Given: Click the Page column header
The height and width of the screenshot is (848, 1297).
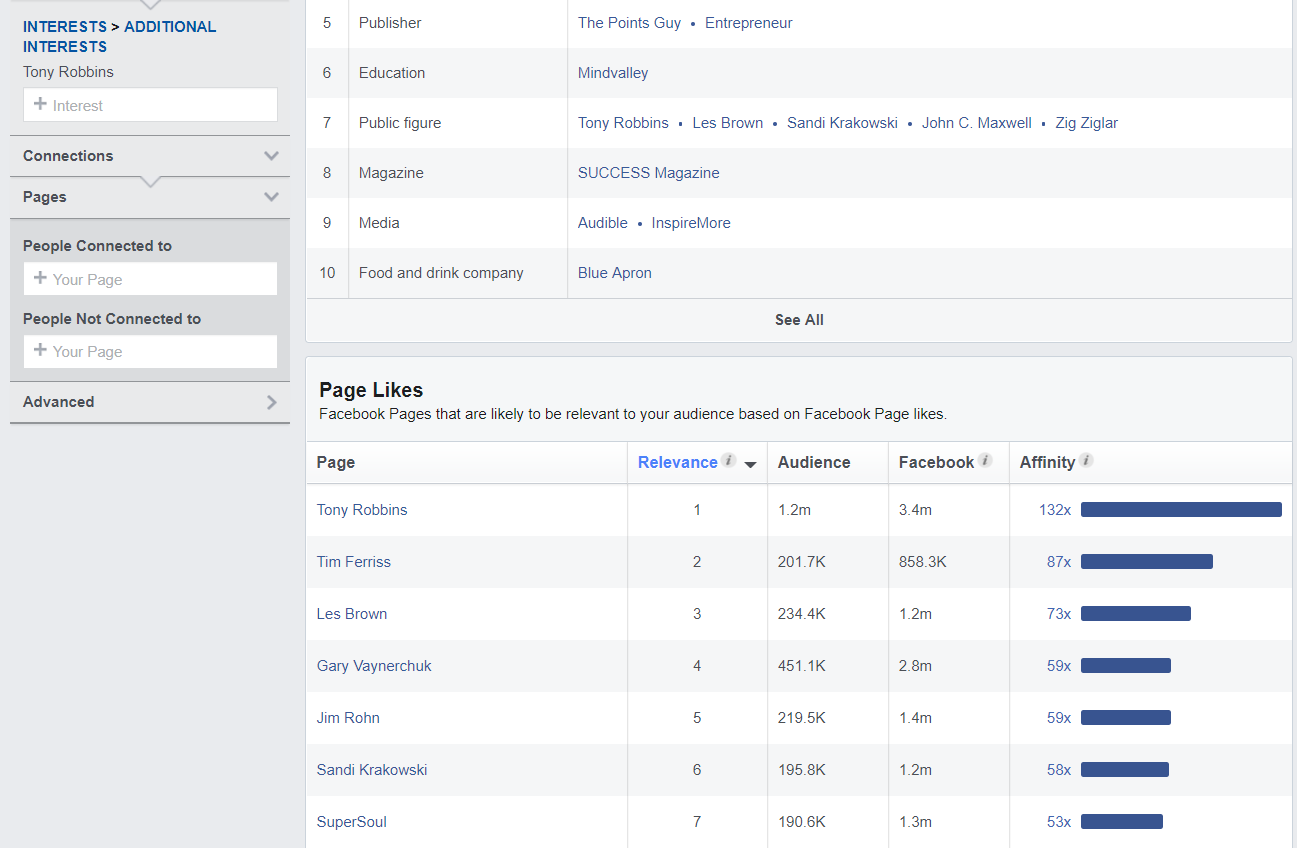Looking at the screenshot, I should click(336, 462).
